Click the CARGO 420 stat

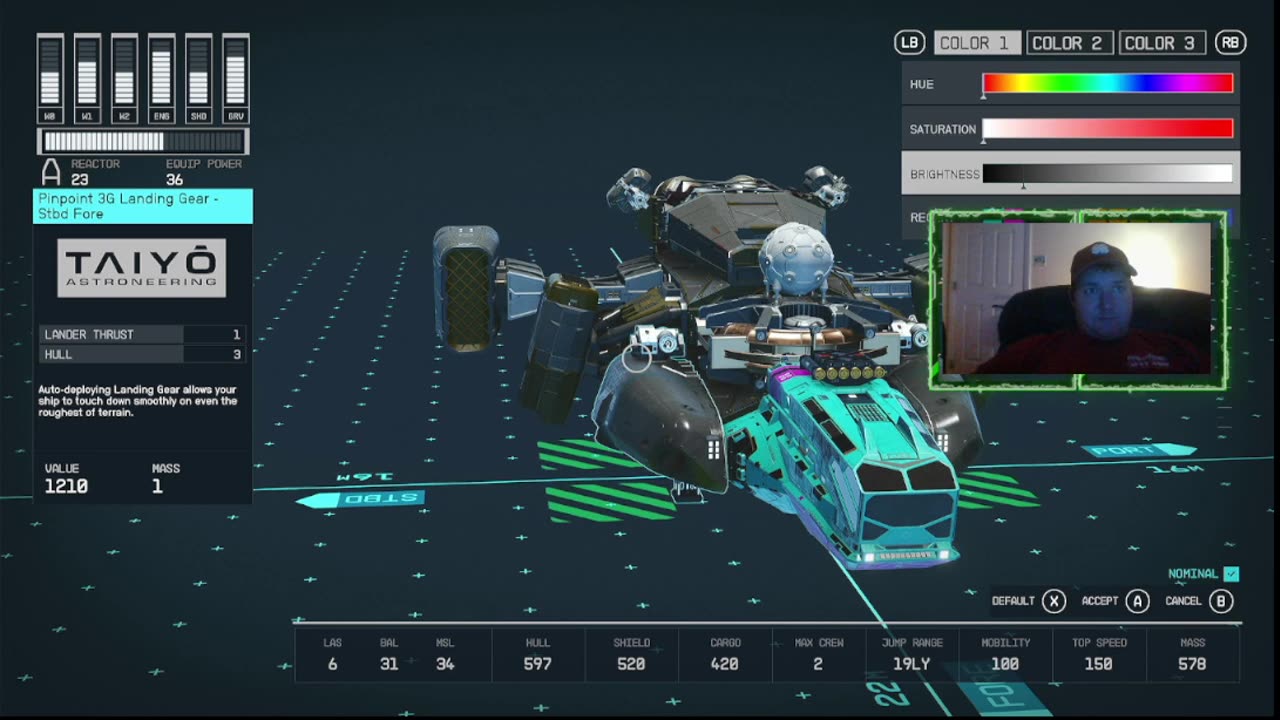pyautogui.click(x=725, y=654)
